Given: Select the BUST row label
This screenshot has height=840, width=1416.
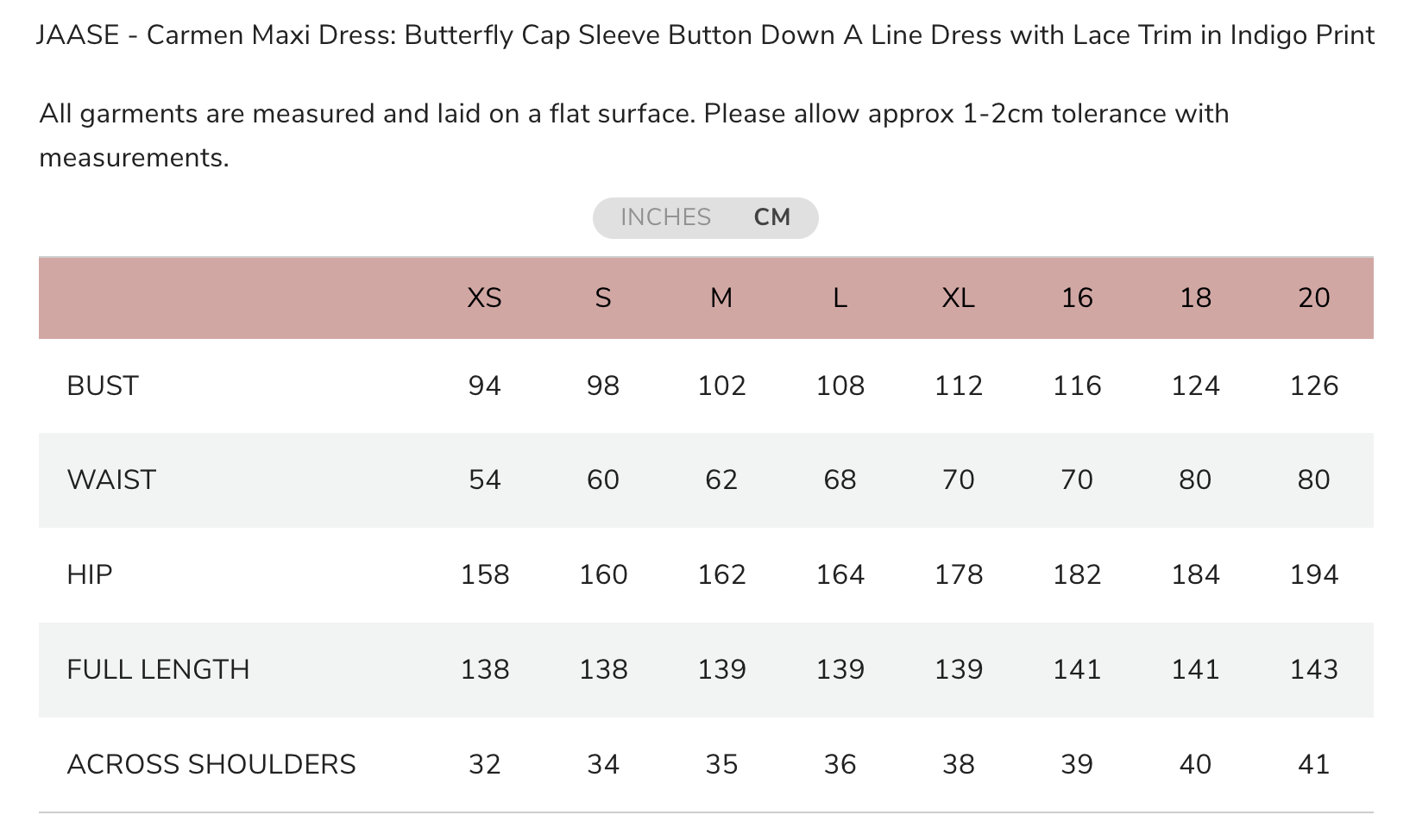Looking at the screenshot, I should tap(103, 386).
